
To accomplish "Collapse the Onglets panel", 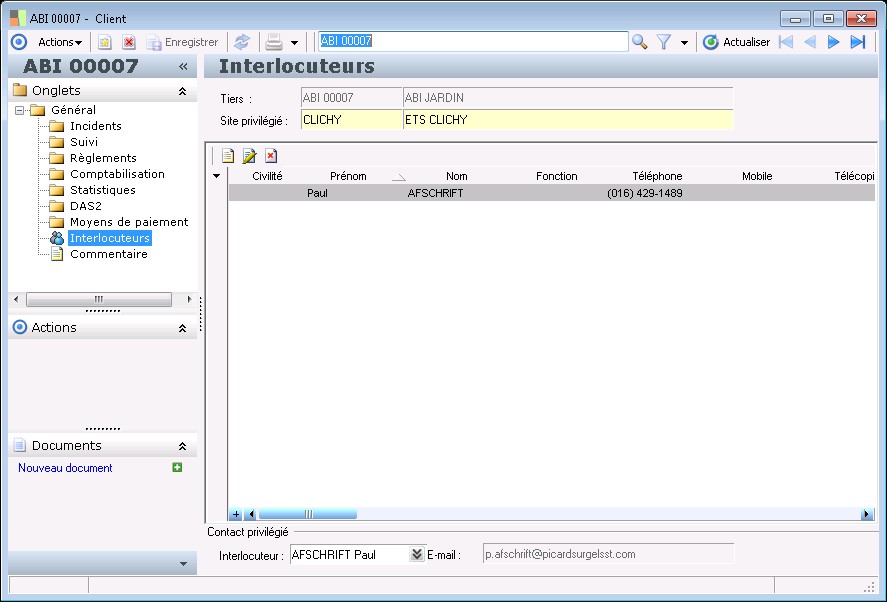I will pos(182,91).
